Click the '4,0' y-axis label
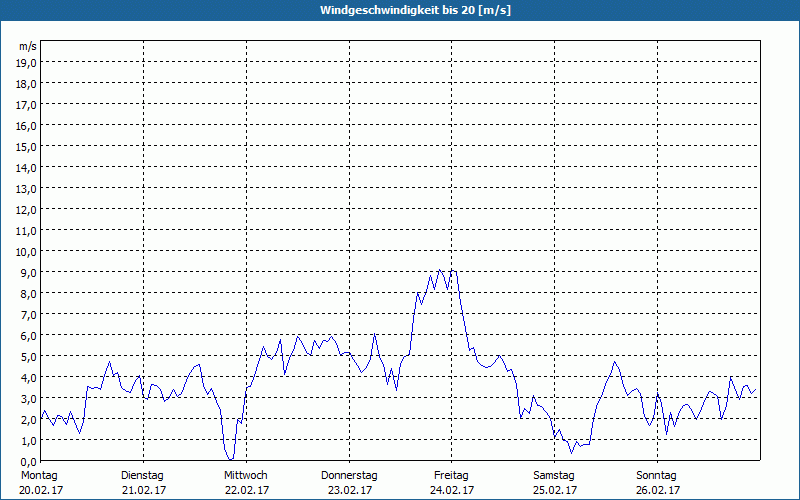 [29, 378]
